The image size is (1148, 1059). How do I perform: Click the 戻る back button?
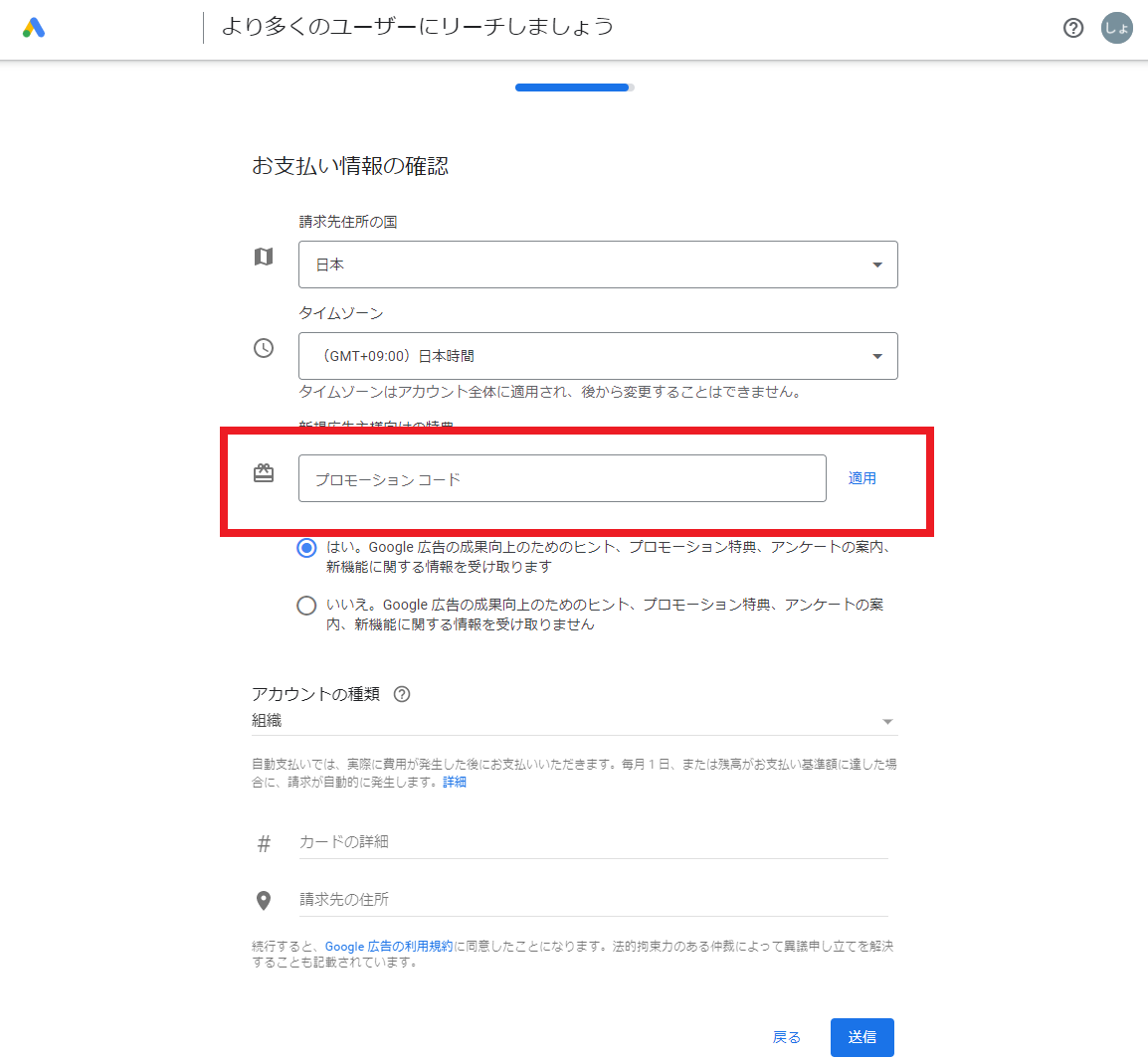(x=786, y=1037)
